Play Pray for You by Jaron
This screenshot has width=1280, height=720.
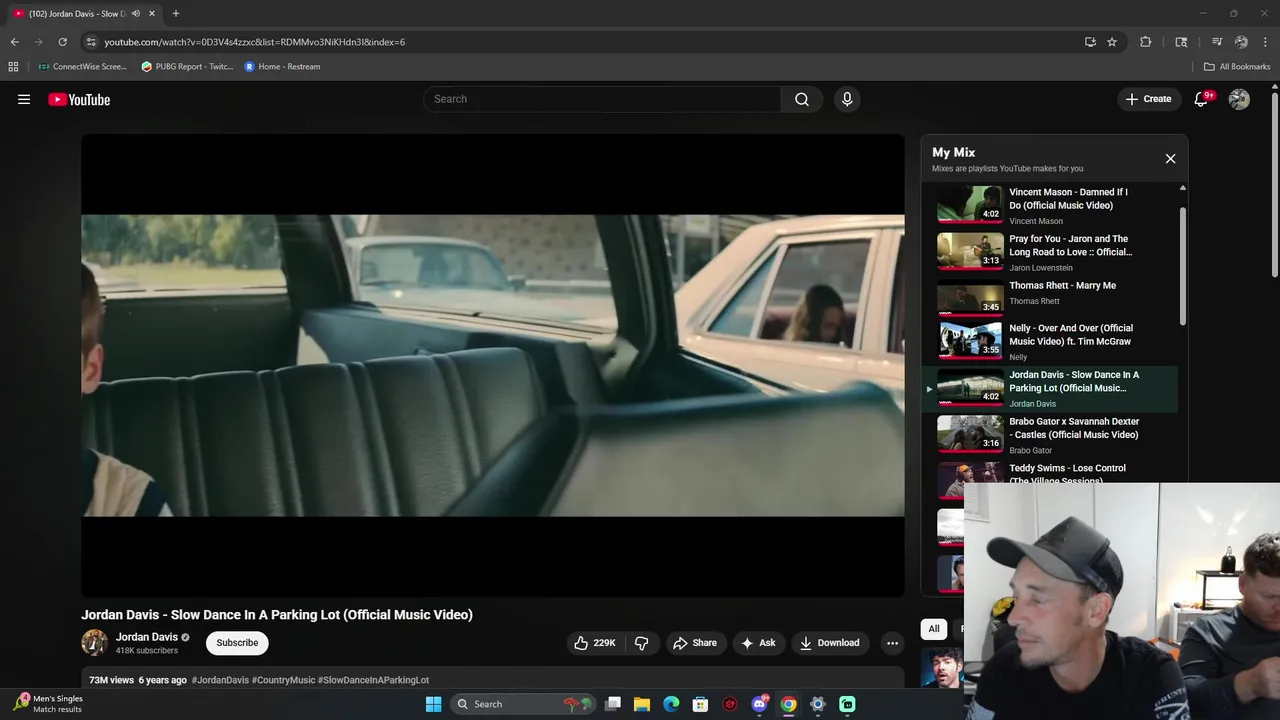tap(1048, 251)
